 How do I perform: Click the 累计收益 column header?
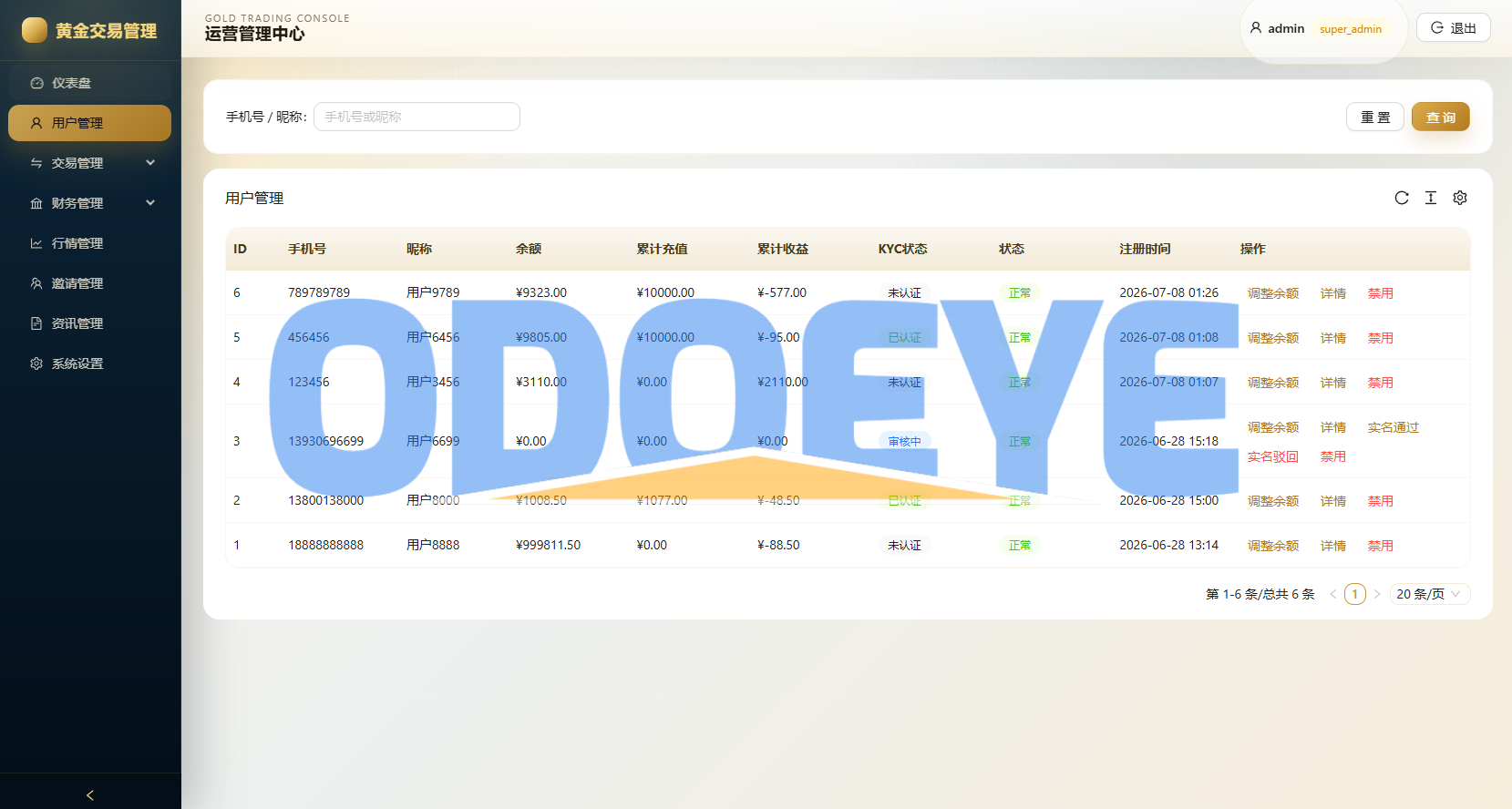783,249
